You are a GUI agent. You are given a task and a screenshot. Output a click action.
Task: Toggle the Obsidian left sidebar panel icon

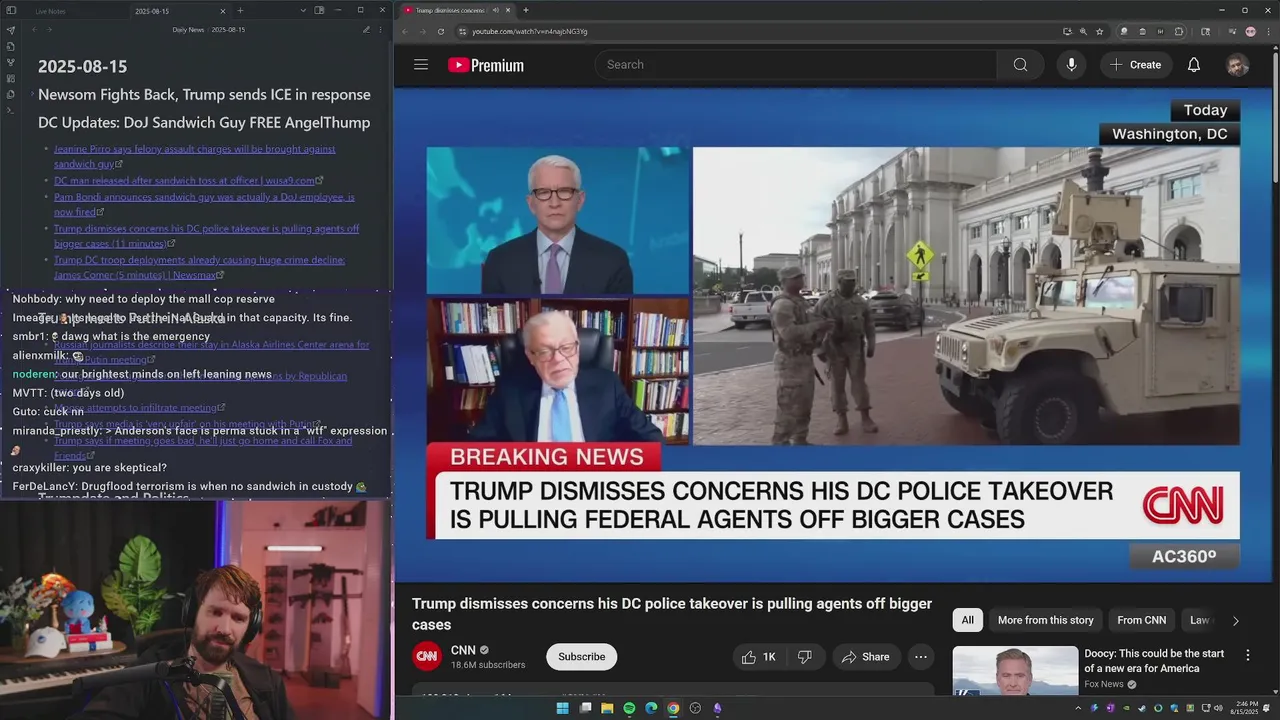coord(10,10)
